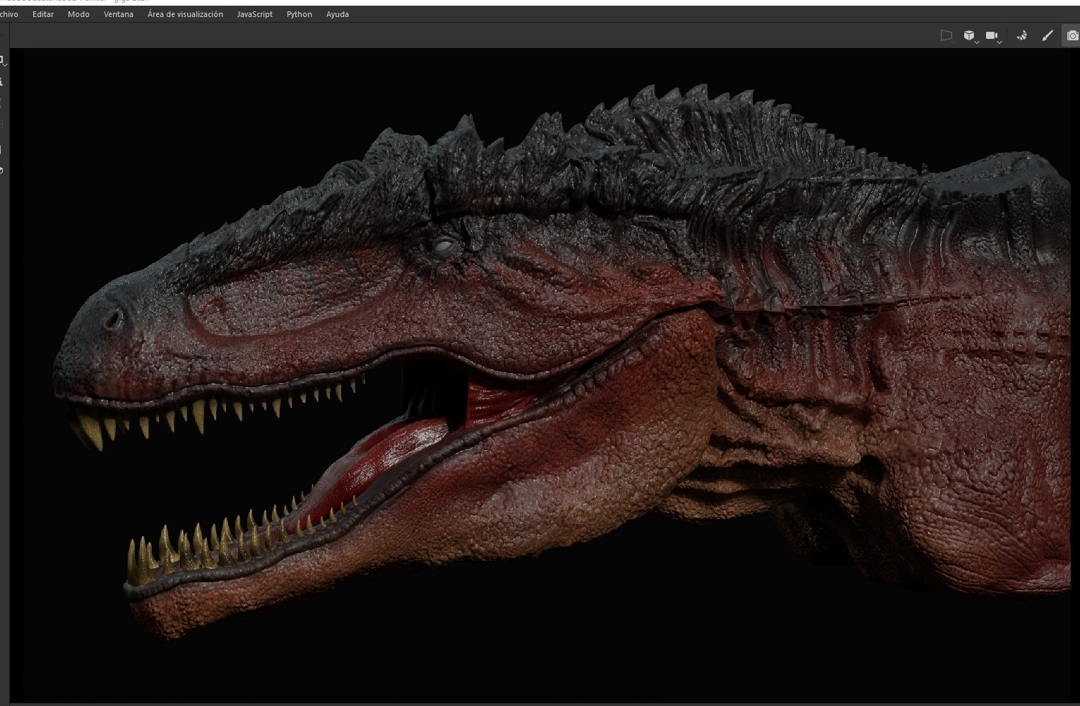Expand the chevron beneath the video camera icon
The height and width of the screenshot is (706, 1080).
coord(999,42)
